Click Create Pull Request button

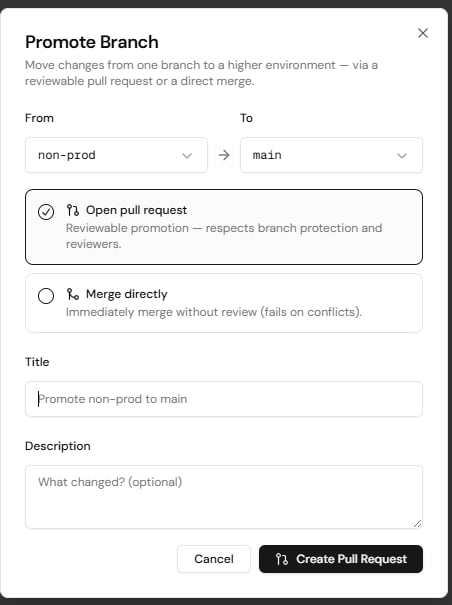pos(341,559)
